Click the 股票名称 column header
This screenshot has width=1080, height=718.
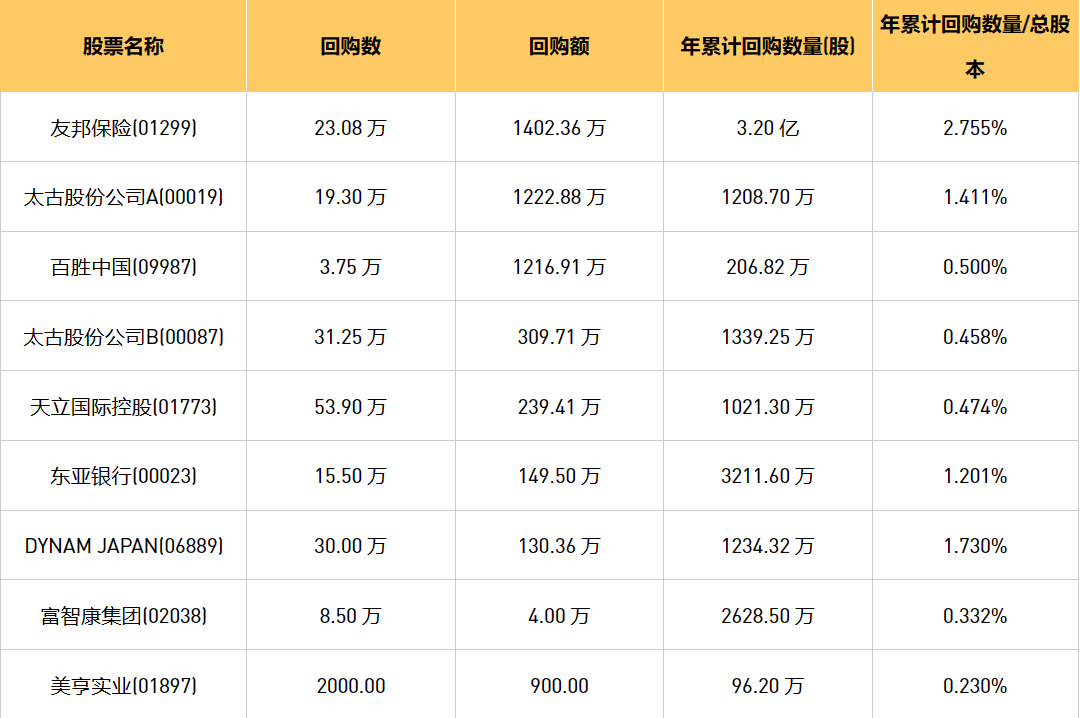tap(123, 47)
